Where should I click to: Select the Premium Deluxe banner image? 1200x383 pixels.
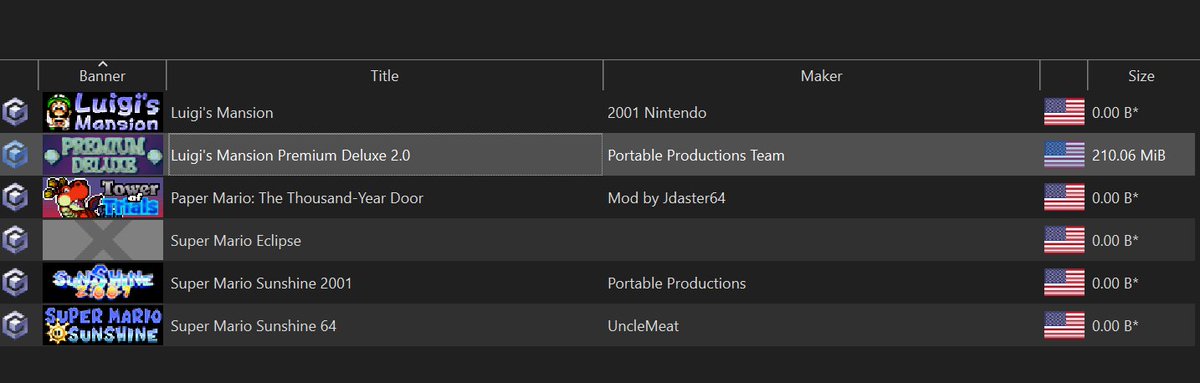(x=102, y=155)
